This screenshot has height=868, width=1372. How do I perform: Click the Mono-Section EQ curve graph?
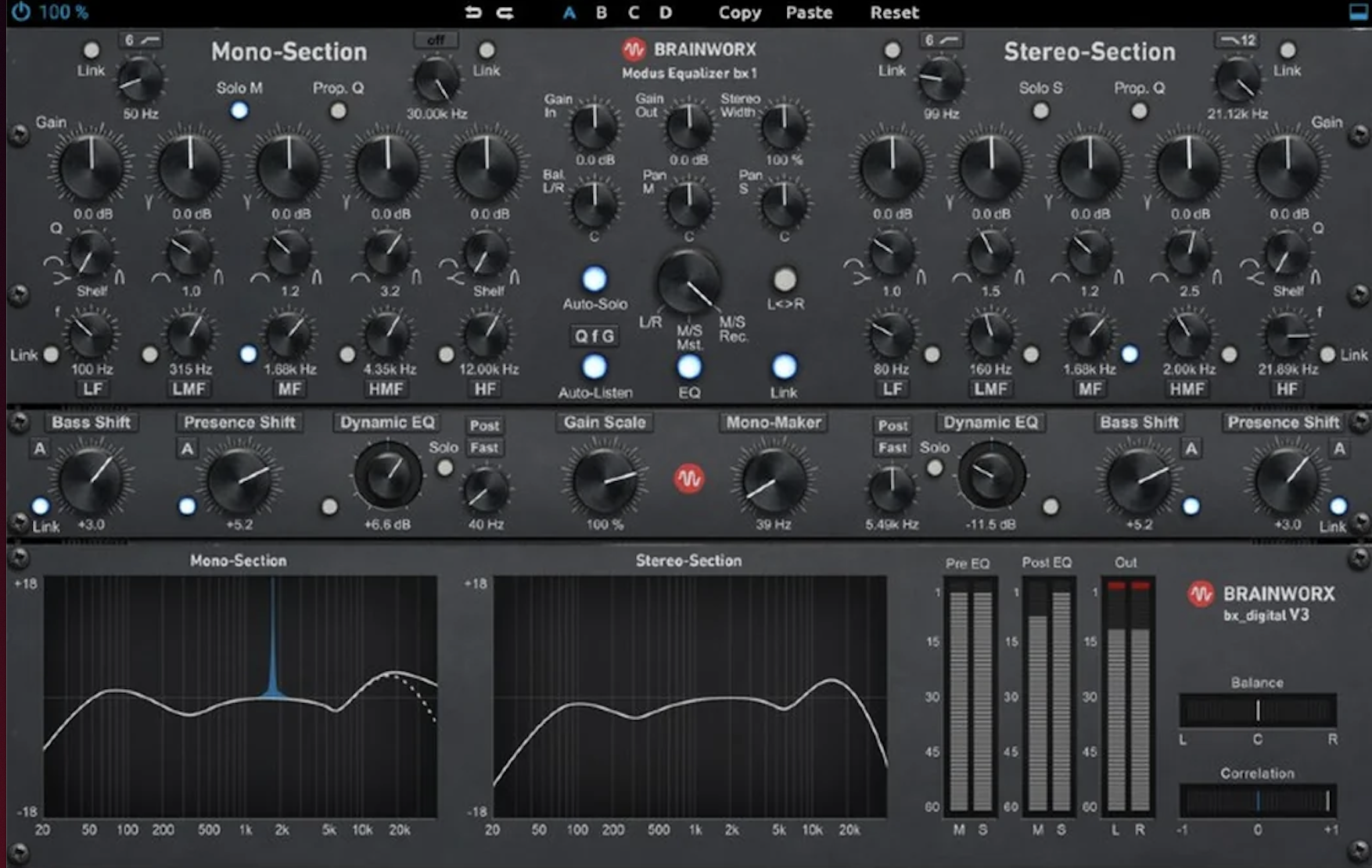240,697
